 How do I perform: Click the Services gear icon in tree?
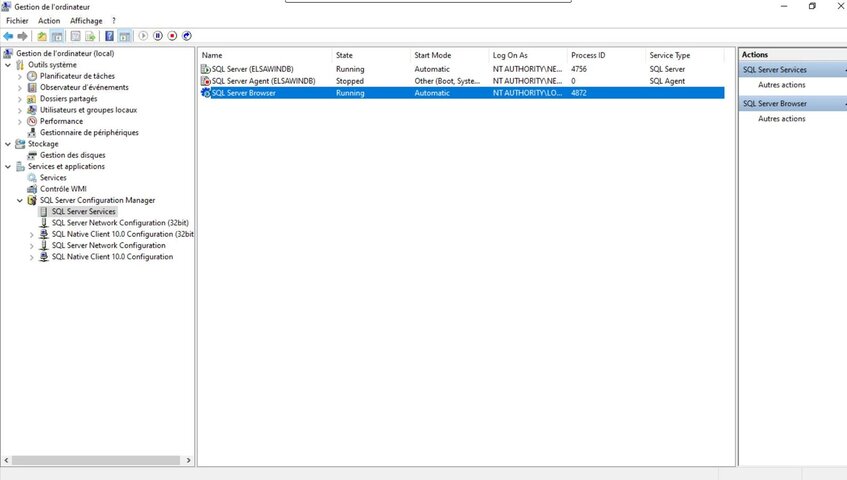click(32, 178)
